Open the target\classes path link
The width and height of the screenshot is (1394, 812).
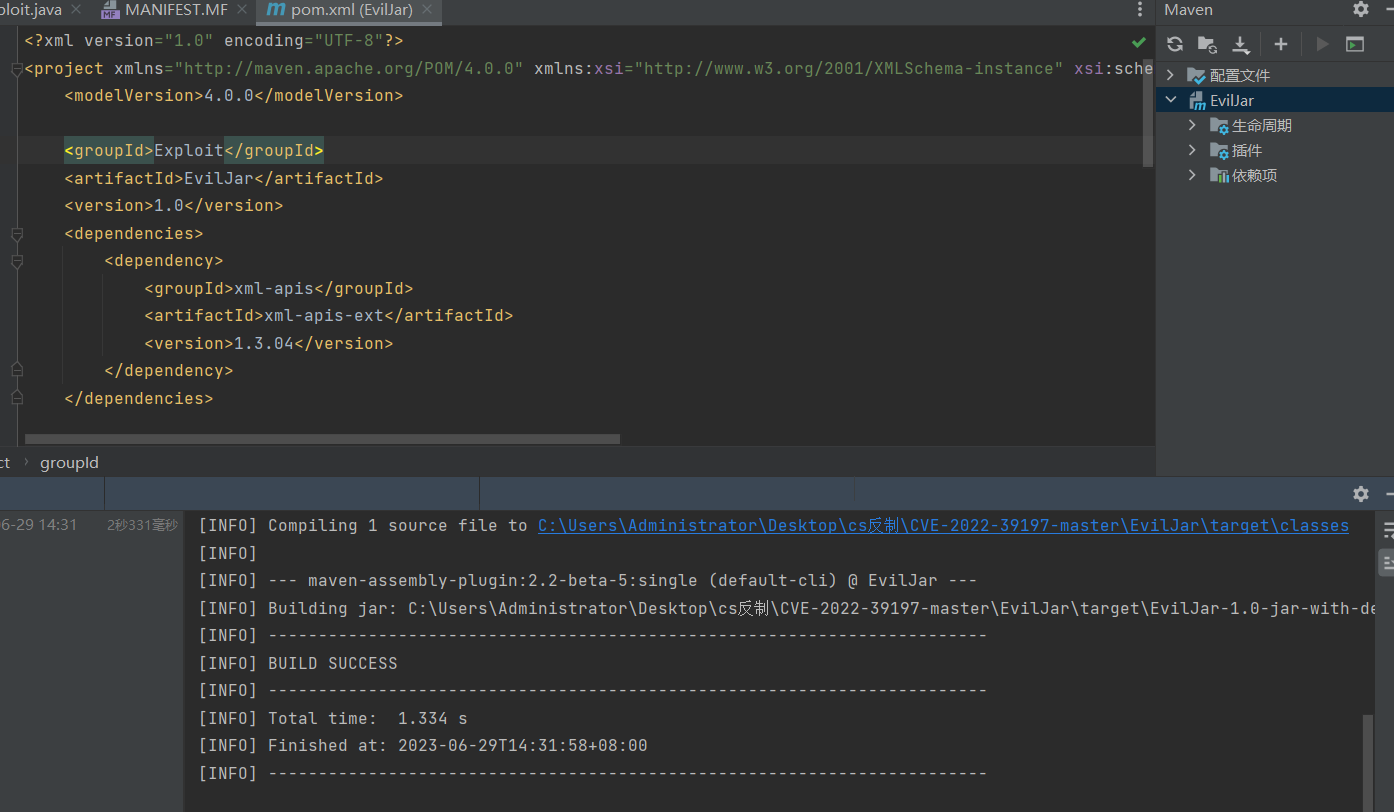(943, 526)
